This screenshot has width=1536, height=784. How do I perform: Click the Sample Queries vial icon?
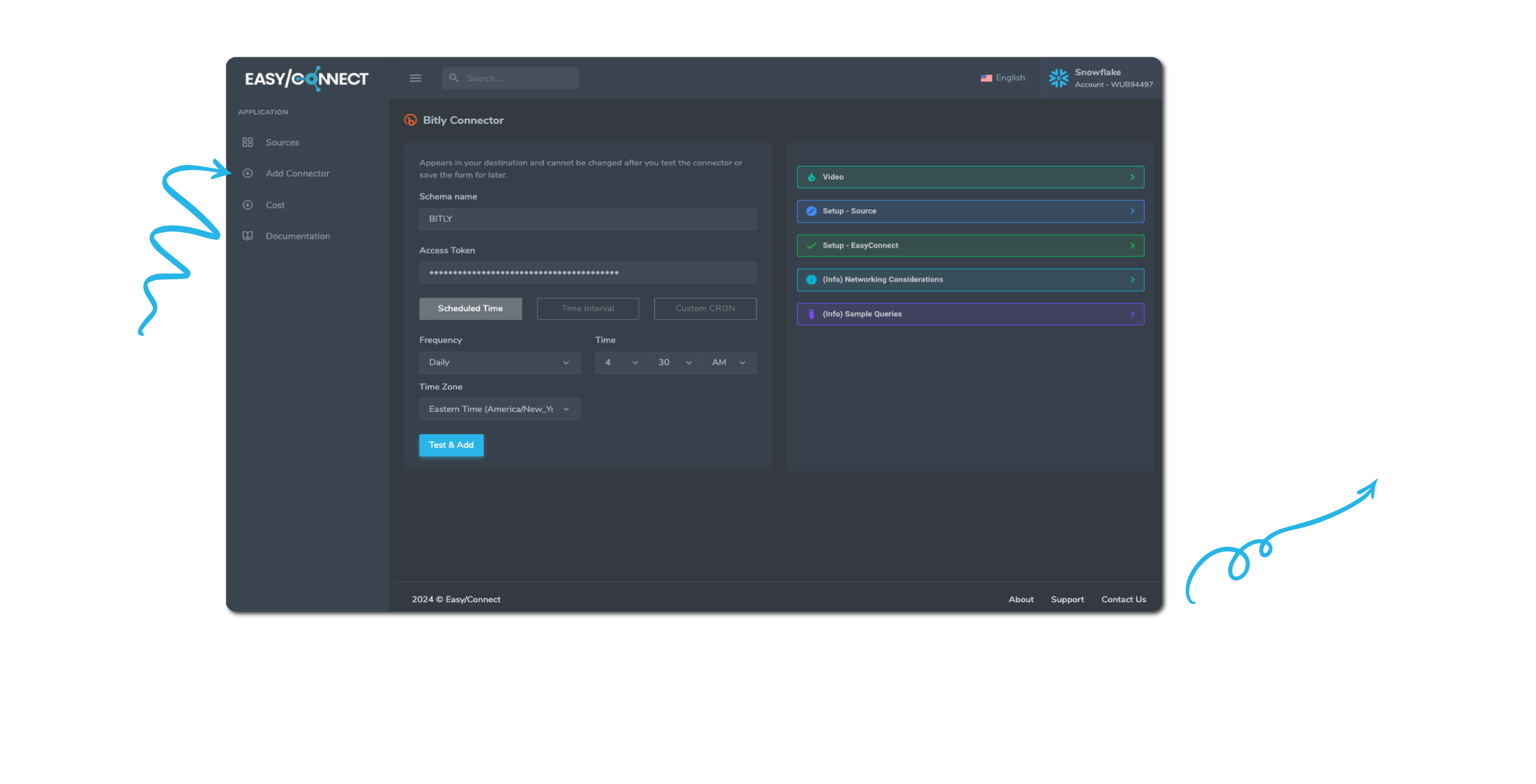(811, 314)
